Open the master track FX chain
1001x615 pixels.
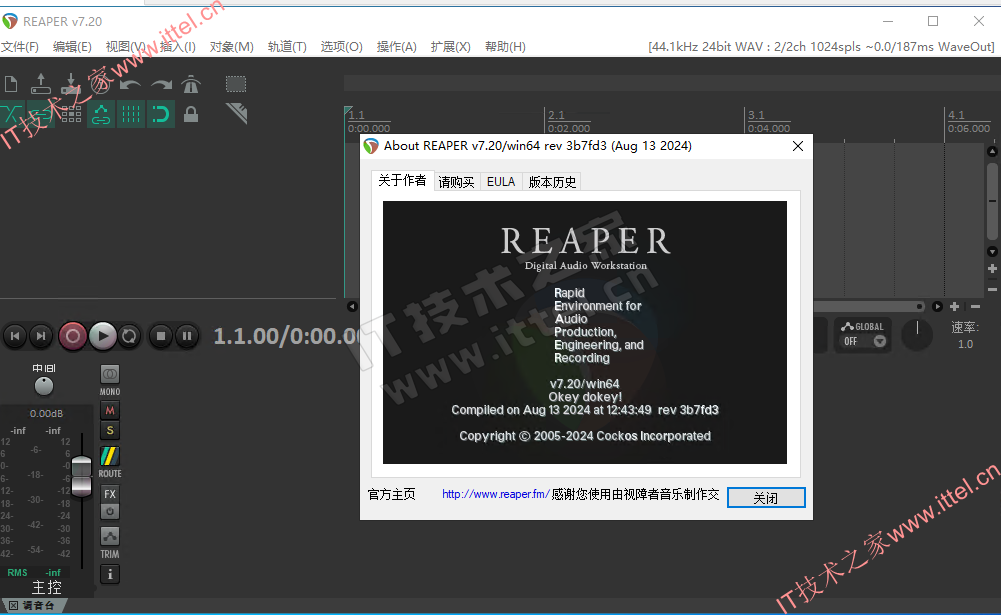tap(110, 494)
